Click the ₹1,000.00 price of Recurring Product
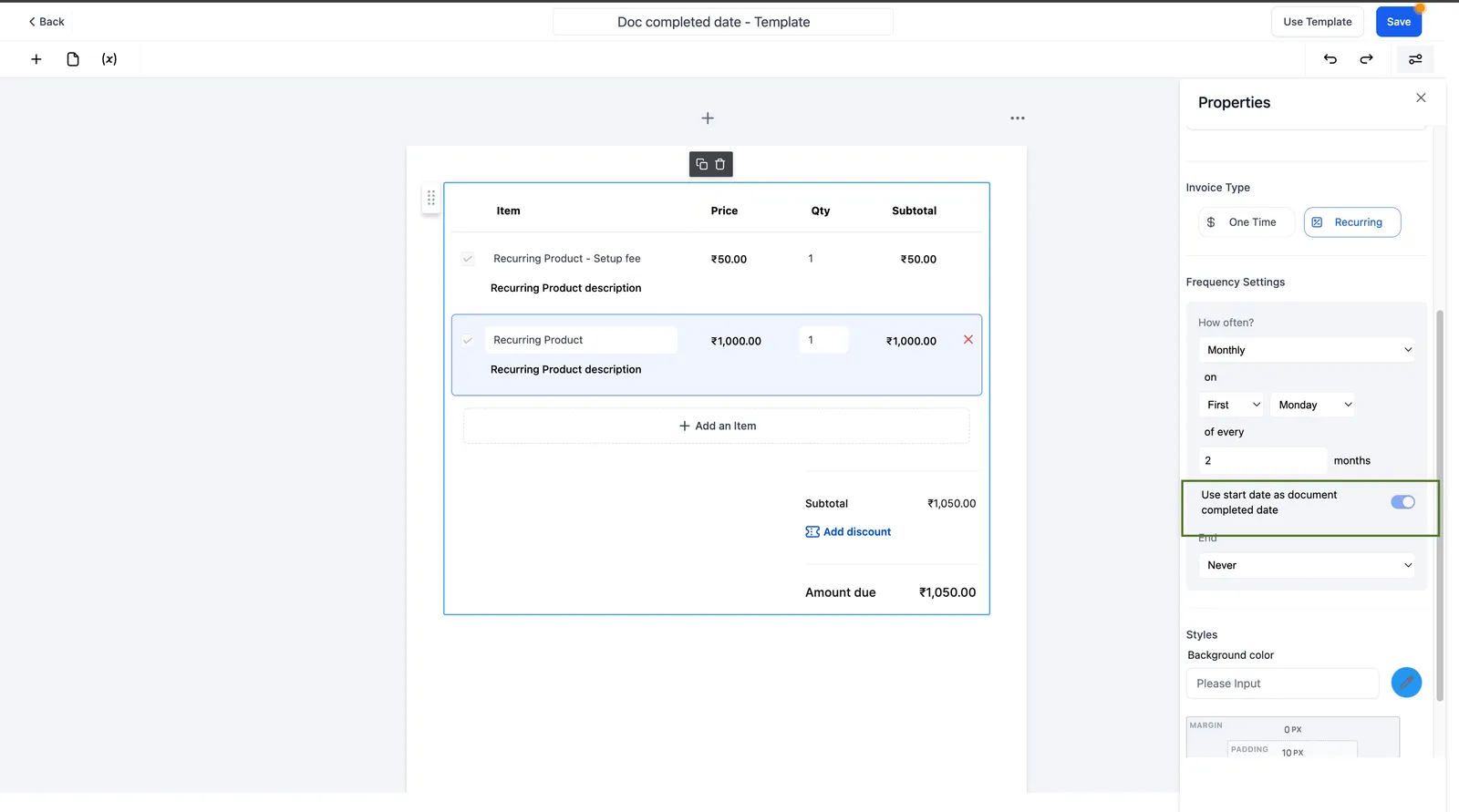 736,341
